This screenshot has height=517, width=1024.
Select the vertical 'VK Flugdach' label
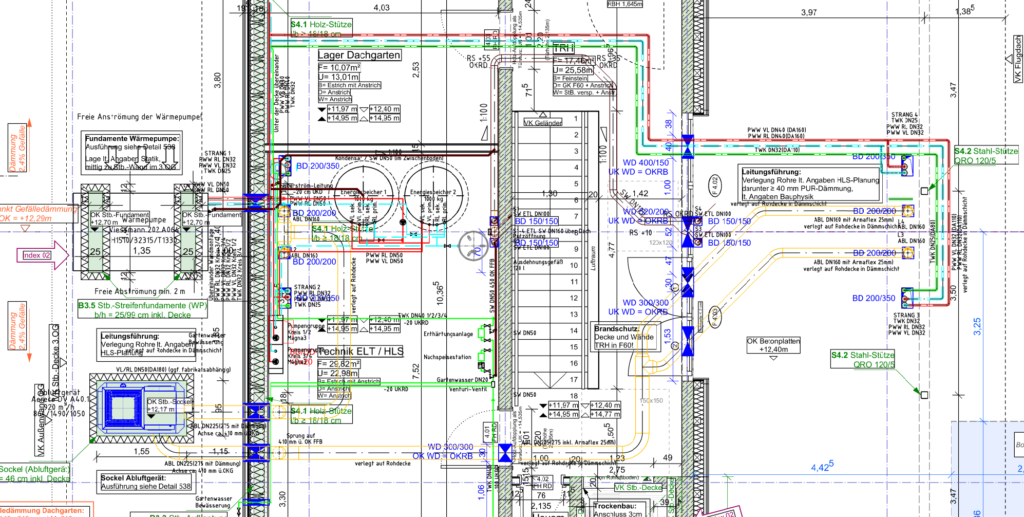click(x=1018, y=59)
